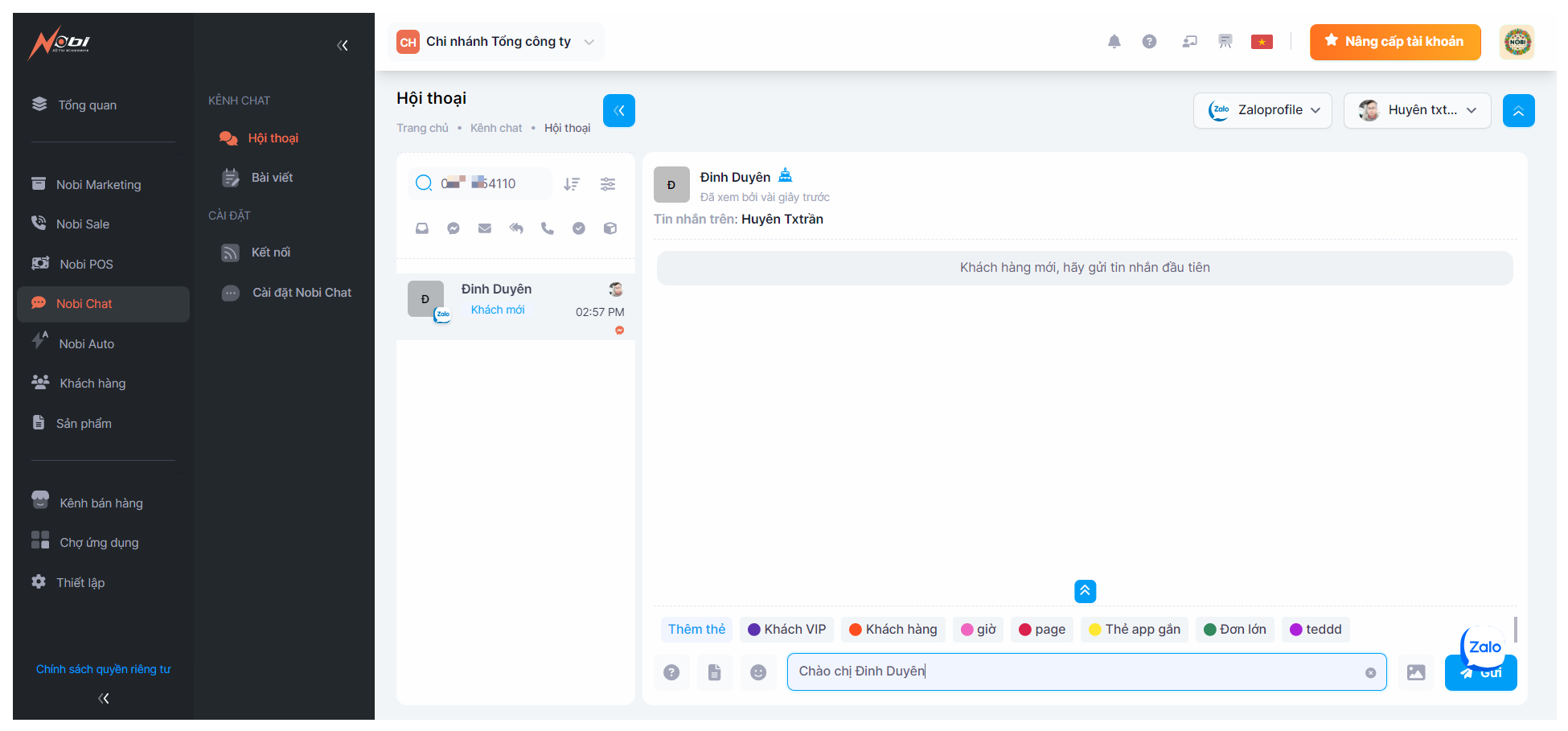Screen dimensions: 1568x731
Task: Filter conversations by Messenger icon
Action: click(x=454, y=228)
